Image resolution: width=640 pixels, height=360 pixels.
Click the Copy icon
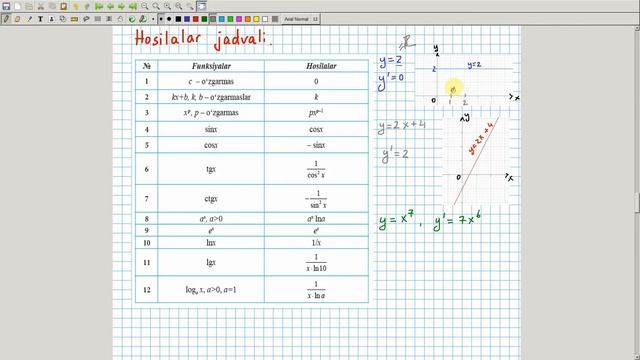(52, 6)
